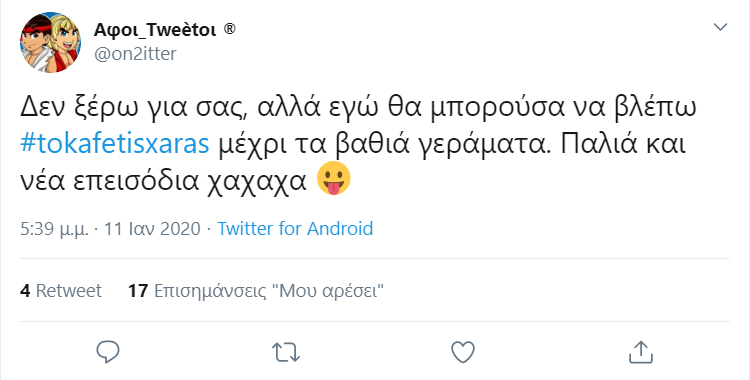
Task: View the 4 Retweet list
Action: 61,291
